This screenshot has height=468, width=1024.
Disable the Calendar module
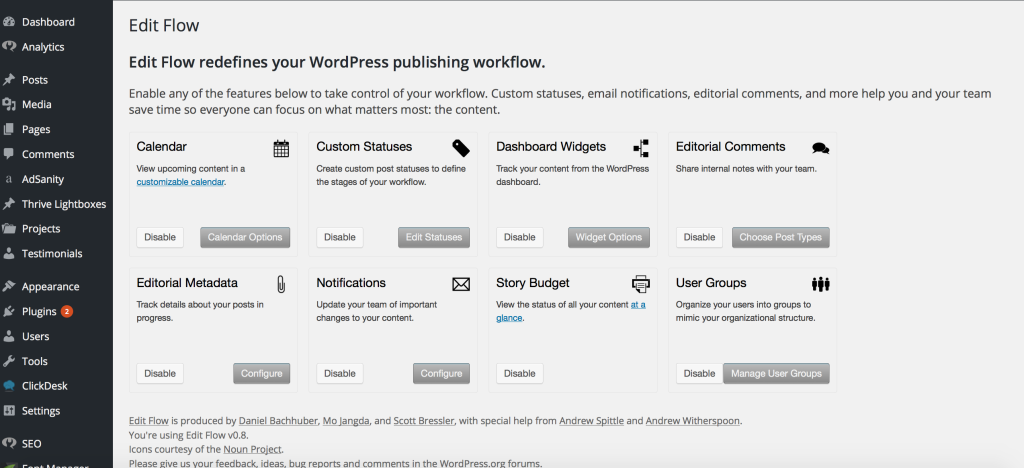160,237
